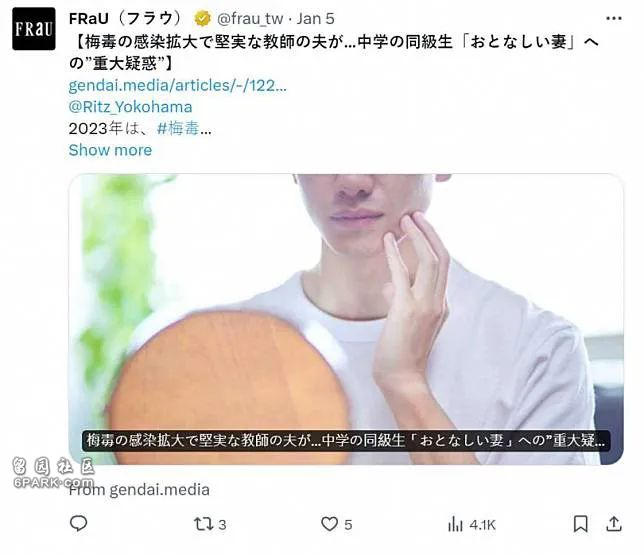The height and width of the screenshot is (555, 644).
Task: Click the #梅毒 hashtag
Action: (178, 129)
